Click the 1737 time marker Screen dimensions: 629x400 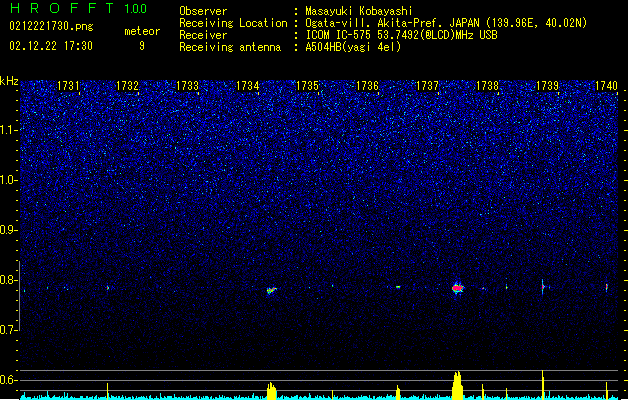pyautogui.click(x=427, y=86)
